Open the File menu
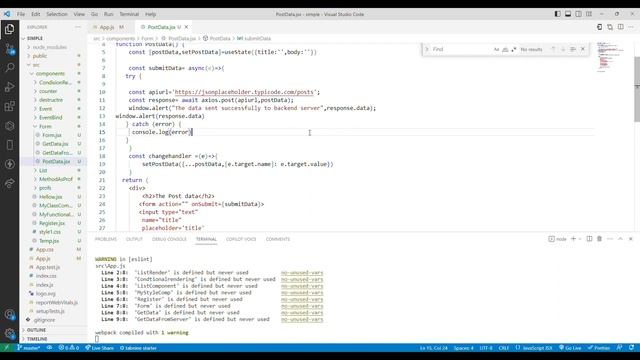The image size is (640, 360). tap(21, 14)
